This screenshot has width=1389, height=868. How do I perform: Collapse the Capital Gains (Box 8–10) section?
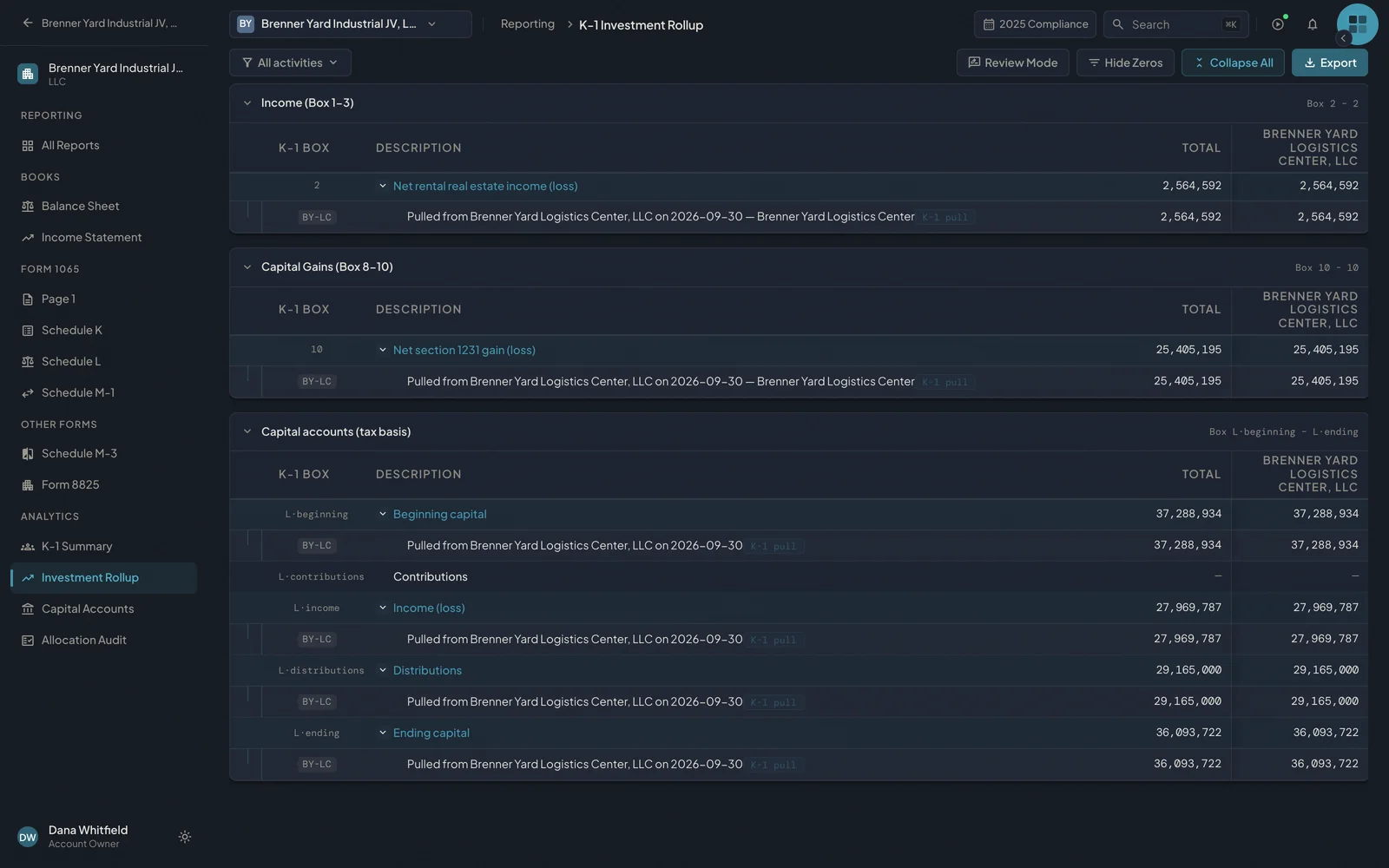247,267
